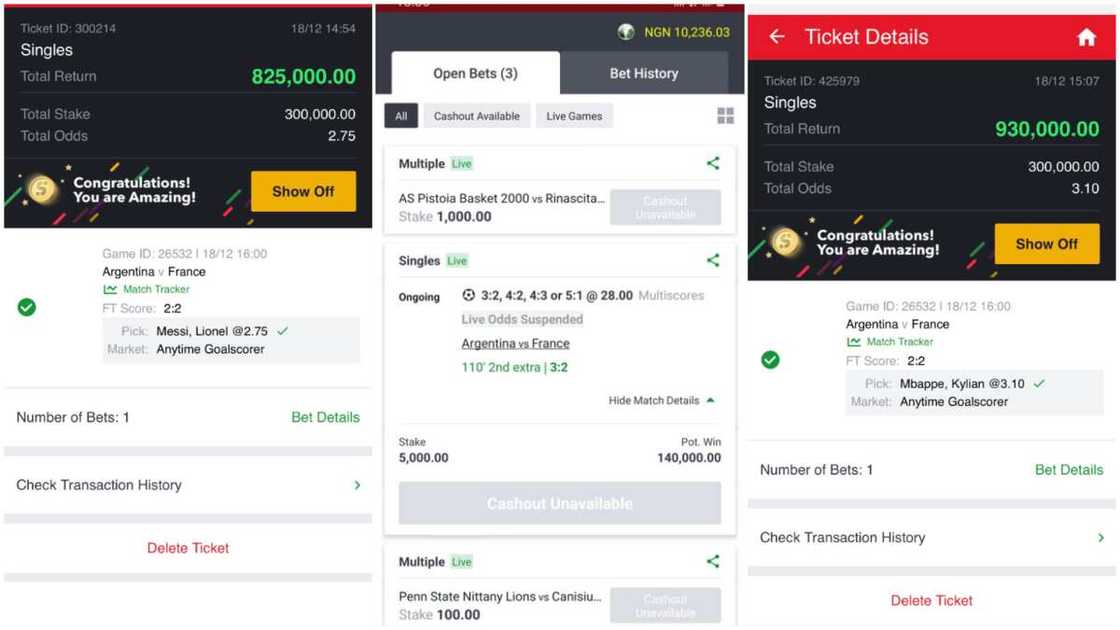Switch to the Bet History tab
Viewport: 1120px width, 630px height.
click(x=644, y=74)
